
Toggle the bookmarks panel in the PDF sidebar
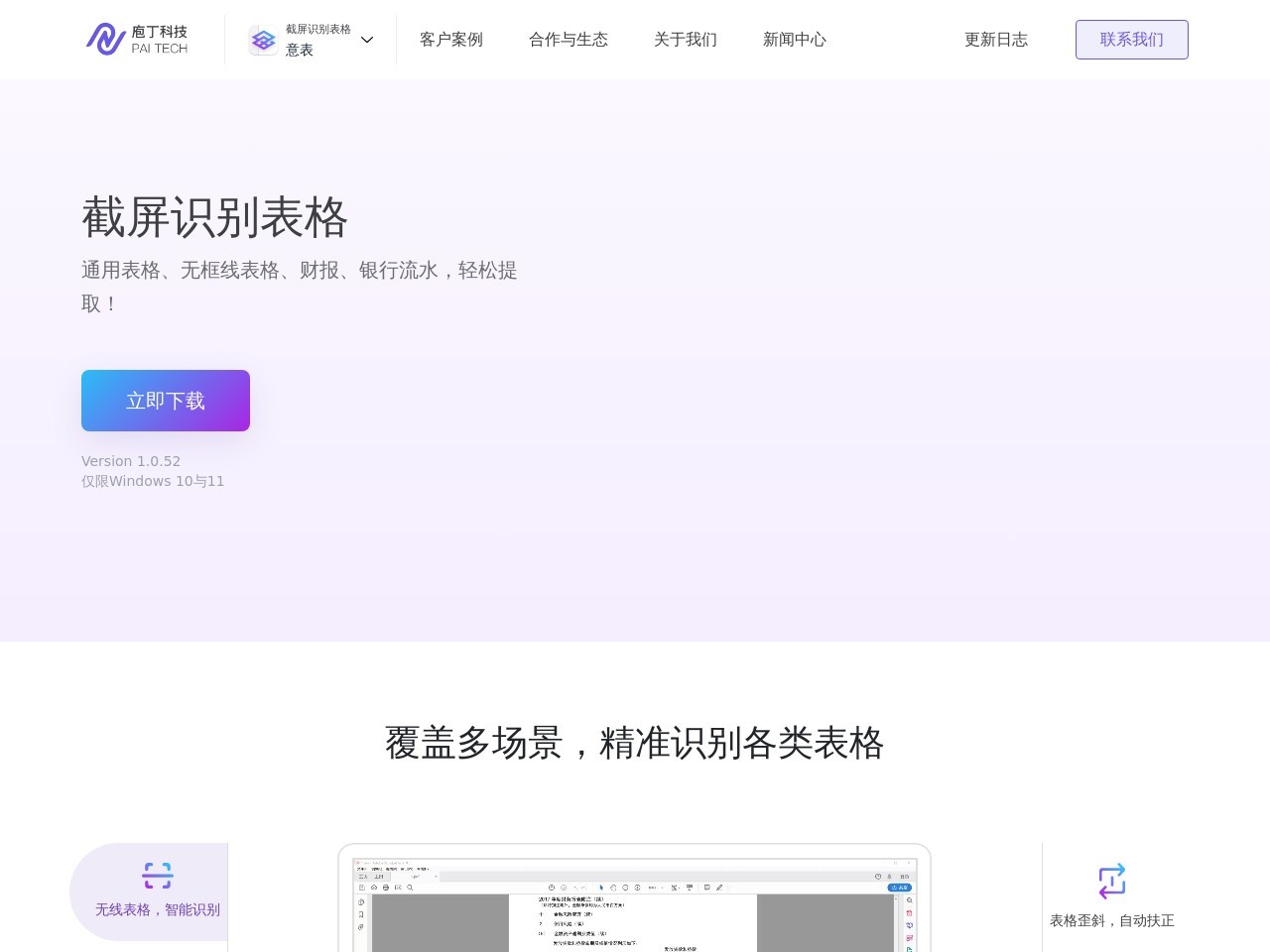[x=361, y=914]
